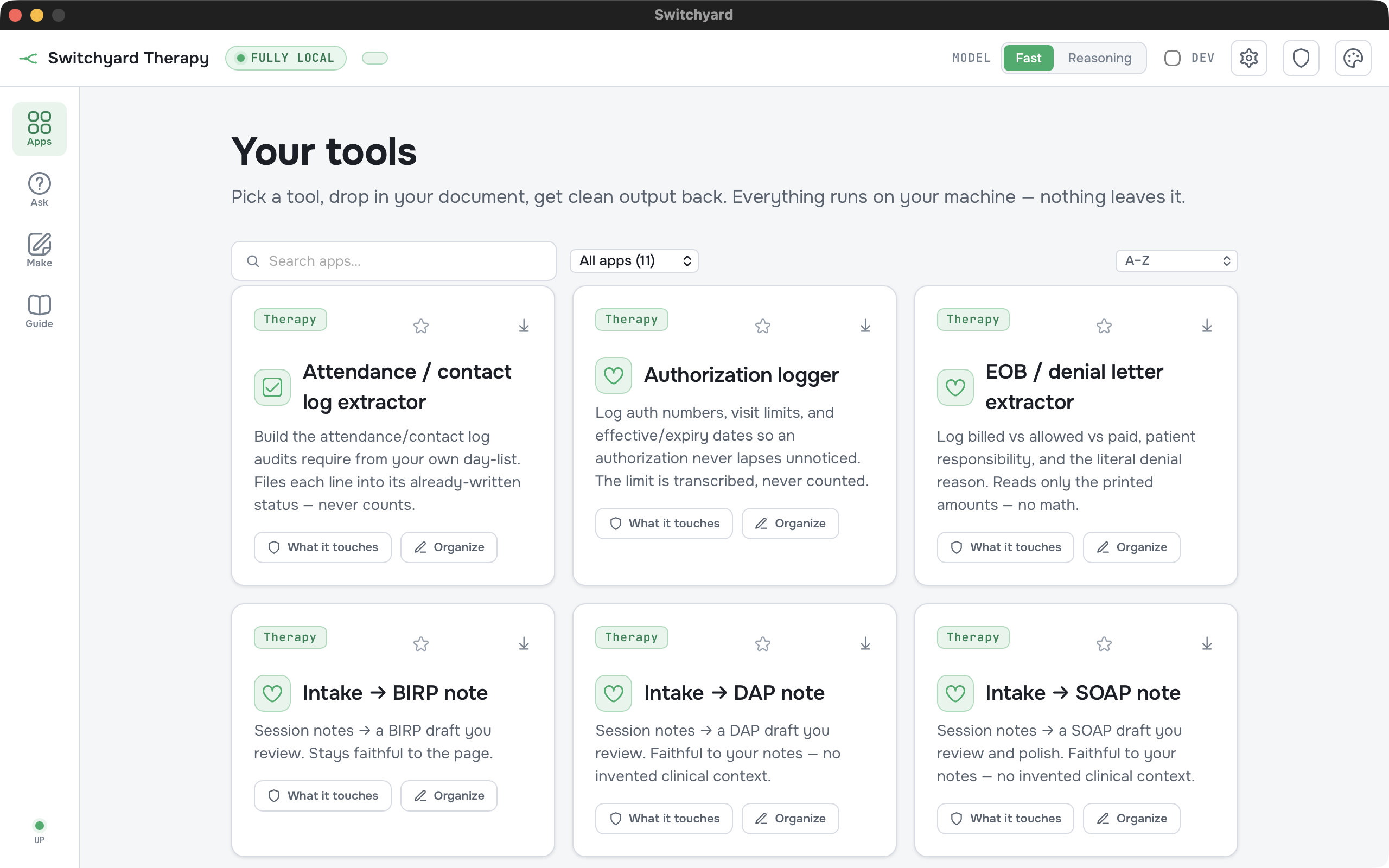
Task: Open the shield privacy panel in header
Action: [1301, 58]
